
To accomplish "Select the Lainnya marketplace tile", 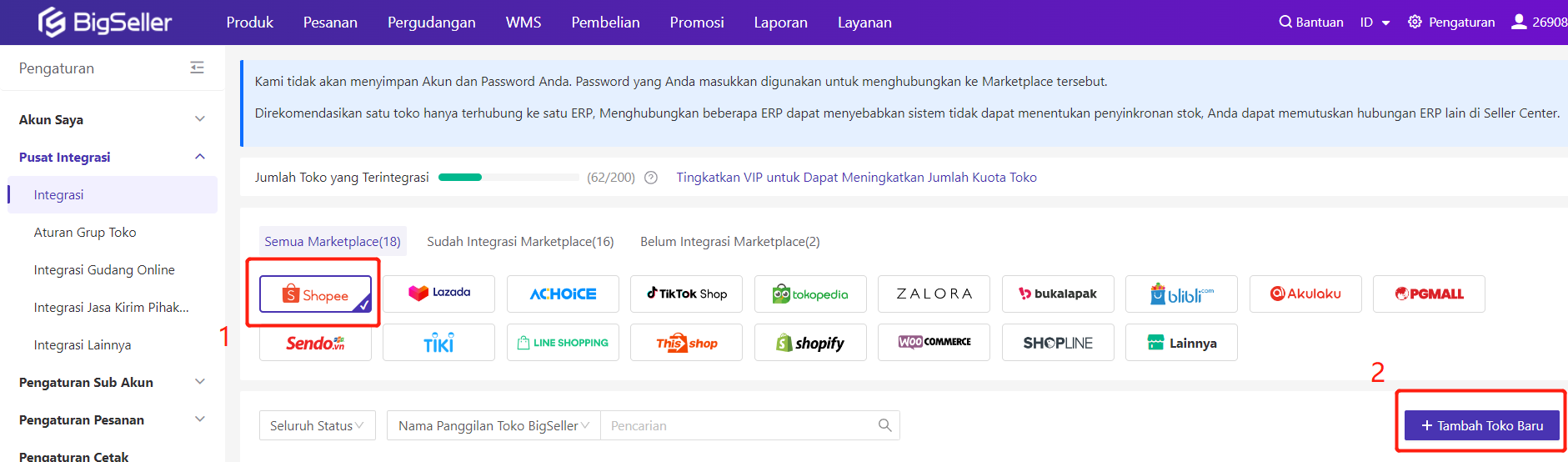I will 1181,343.
